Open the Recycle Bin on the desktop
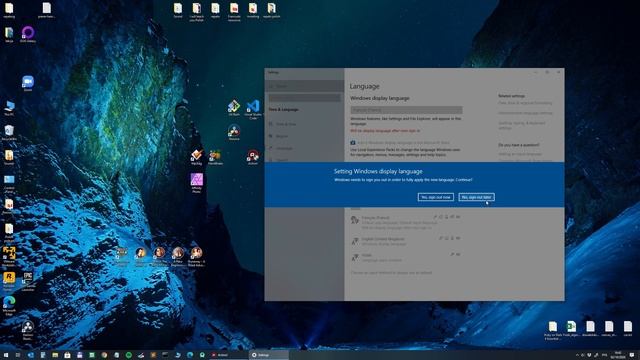 (x=9, y=133)
